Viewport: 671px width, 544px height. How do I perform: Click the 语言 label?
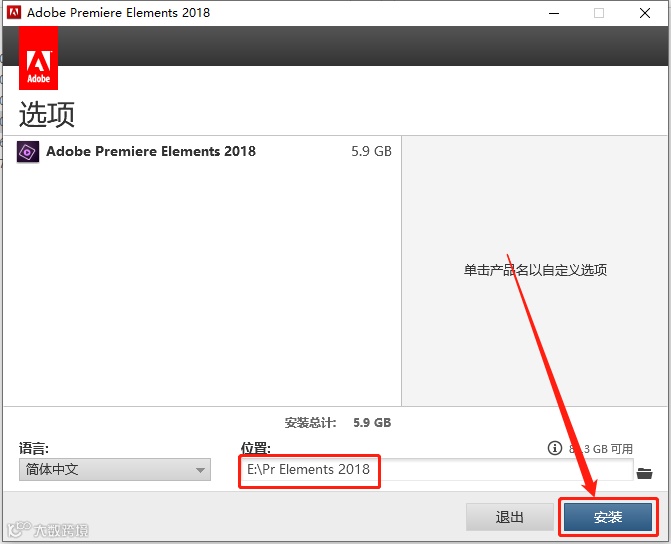[34, 448]
